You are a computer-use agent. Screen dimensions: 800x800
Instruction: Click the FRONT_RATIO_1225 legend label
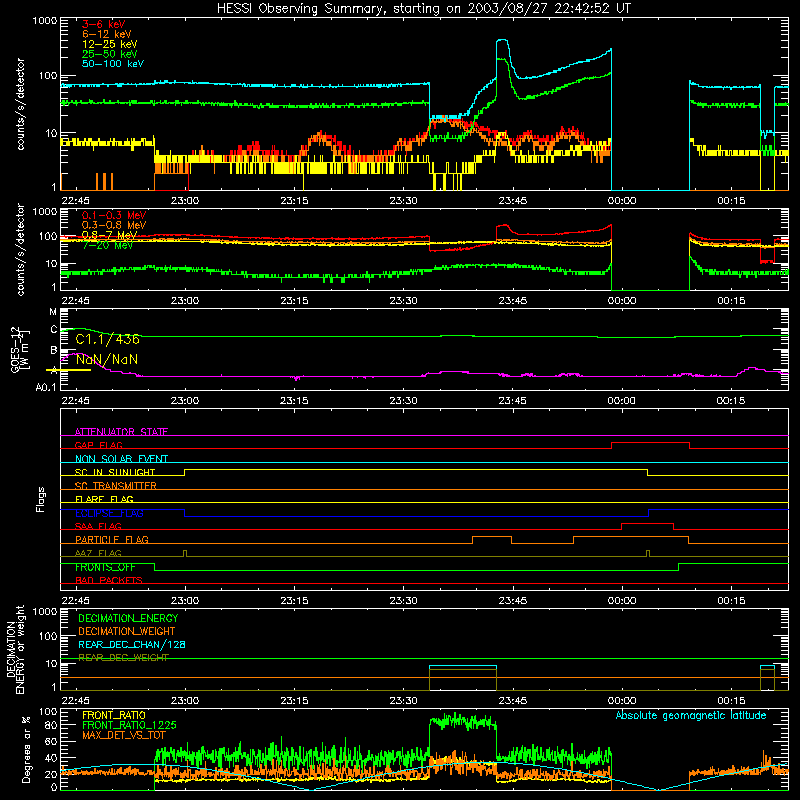click(x=129, y=725)
